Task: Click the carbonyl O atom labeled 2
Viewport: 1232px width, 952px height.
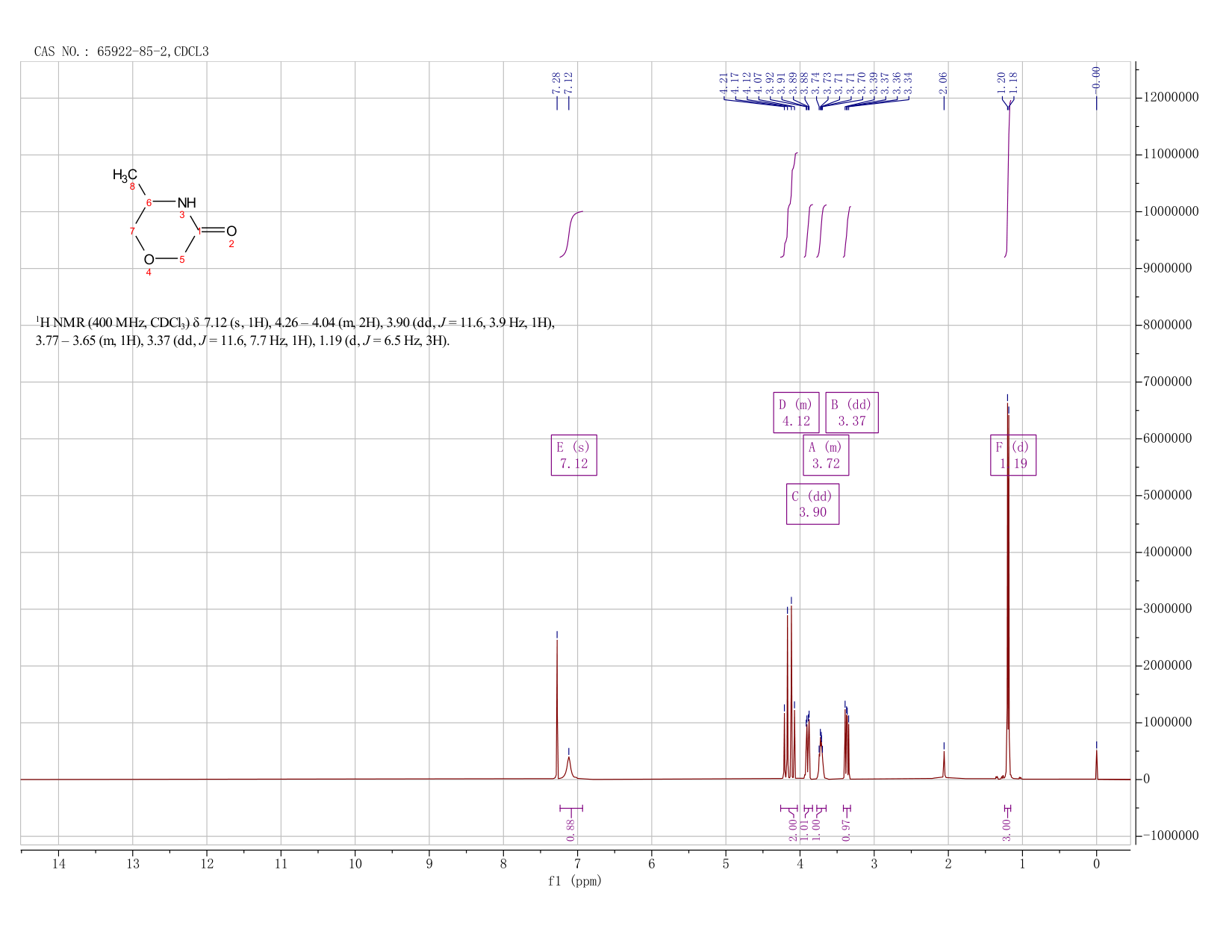Action: 231,231
